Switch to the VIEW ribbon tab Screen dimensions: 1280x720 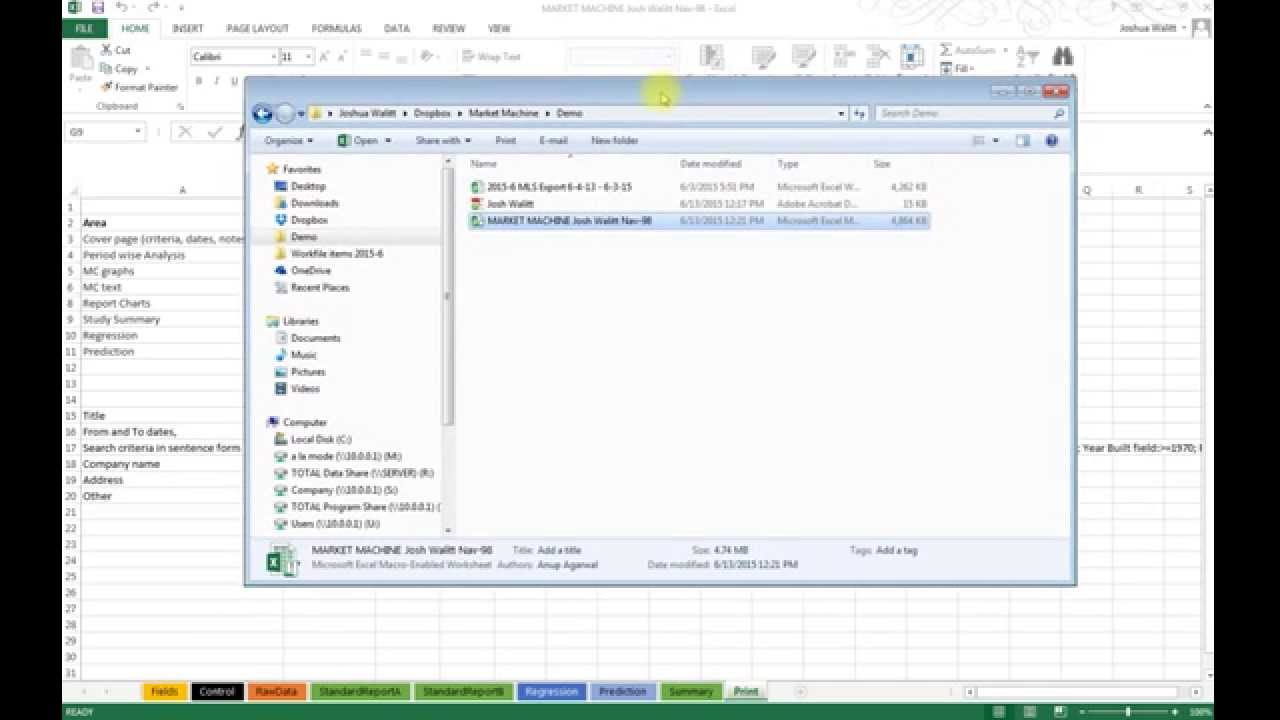(x=499, y=29)
